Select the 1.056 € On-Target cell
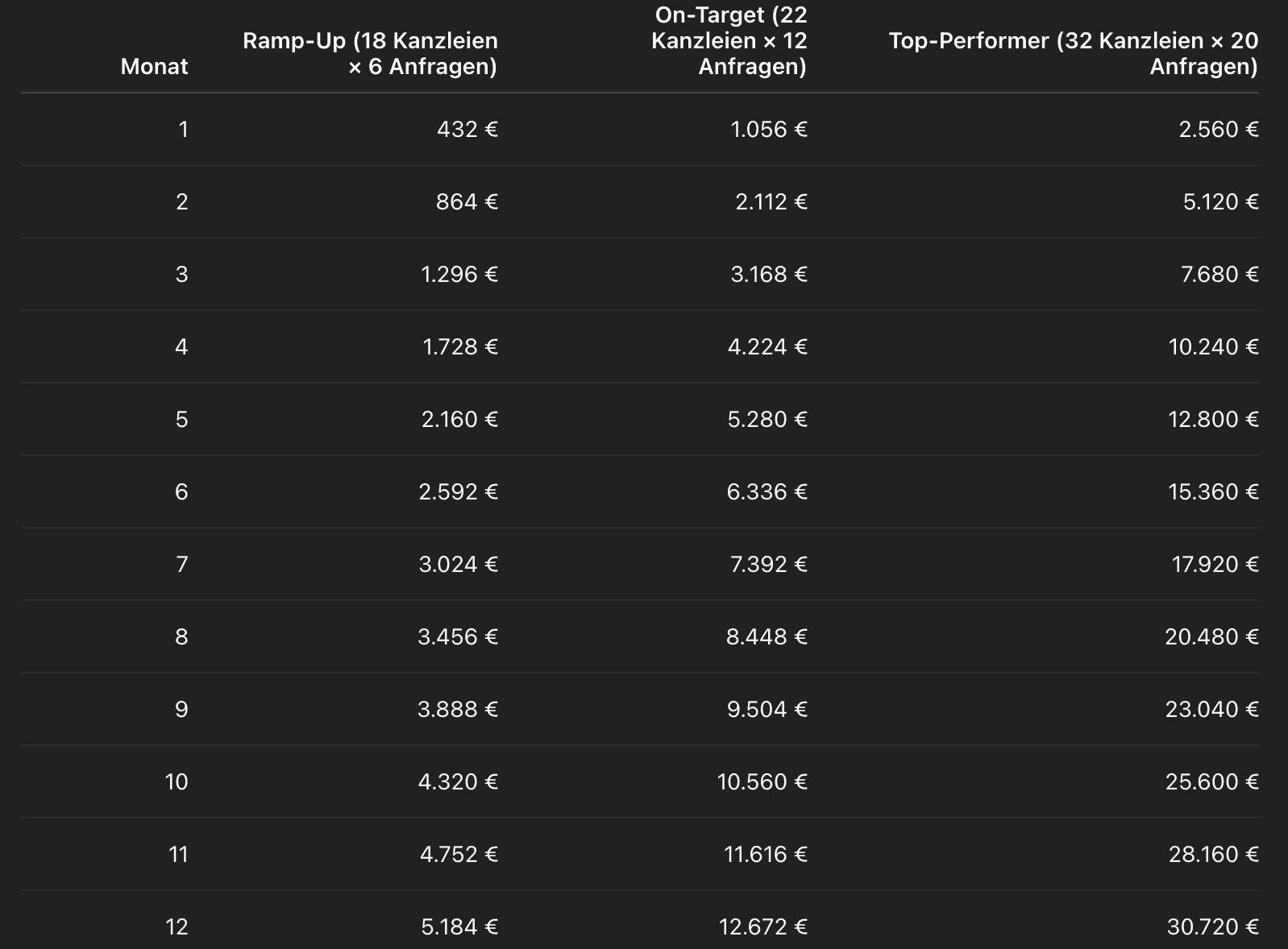This screenshot has height=949, width=1288. point(768,129)
